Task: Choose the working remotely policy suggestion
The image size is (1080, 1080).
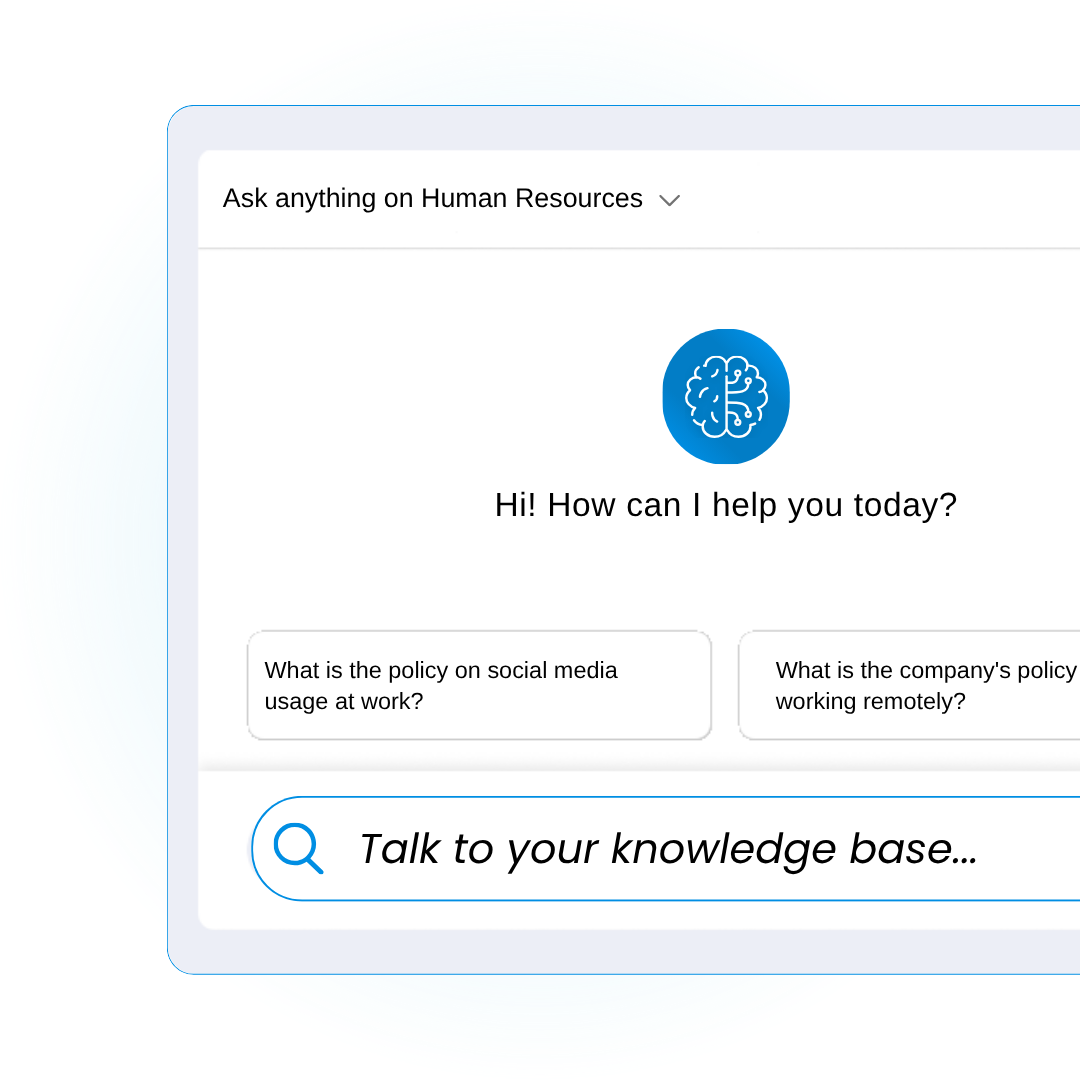Action: [x=909, y=685]
